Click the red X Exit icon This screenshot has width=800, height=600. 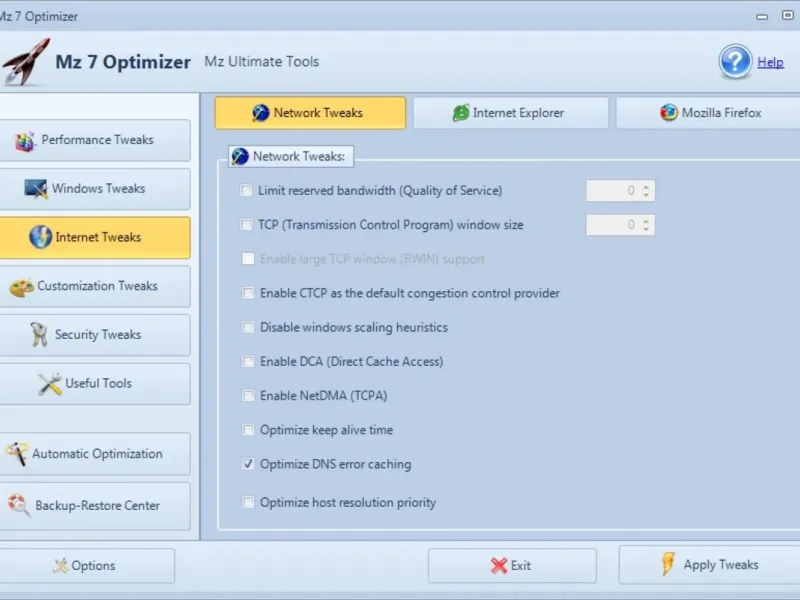click(498, 565)
